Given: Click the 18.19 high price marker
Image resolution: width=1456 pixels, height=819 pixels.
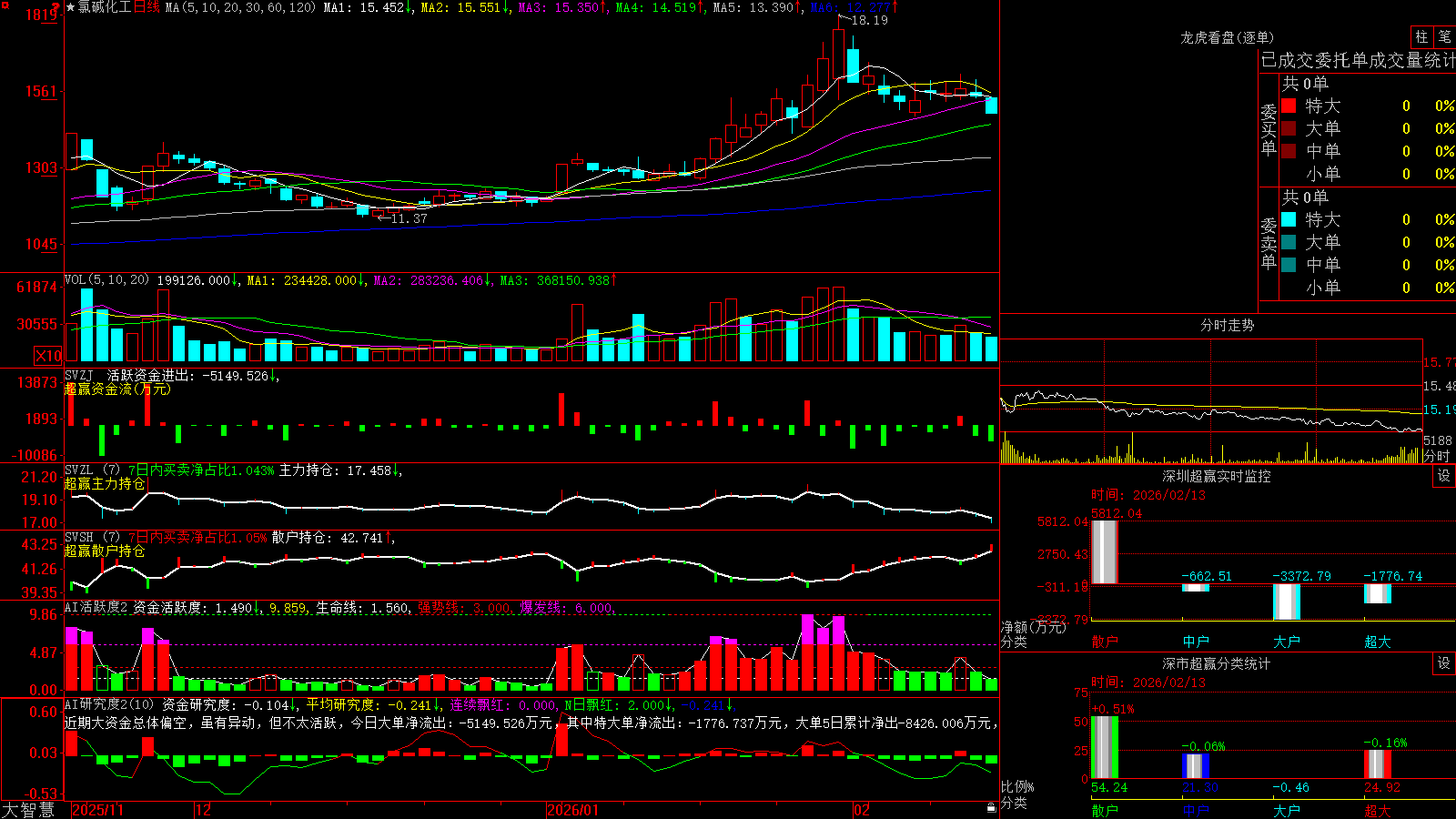Looking at the screenshot, I should 869,20.
